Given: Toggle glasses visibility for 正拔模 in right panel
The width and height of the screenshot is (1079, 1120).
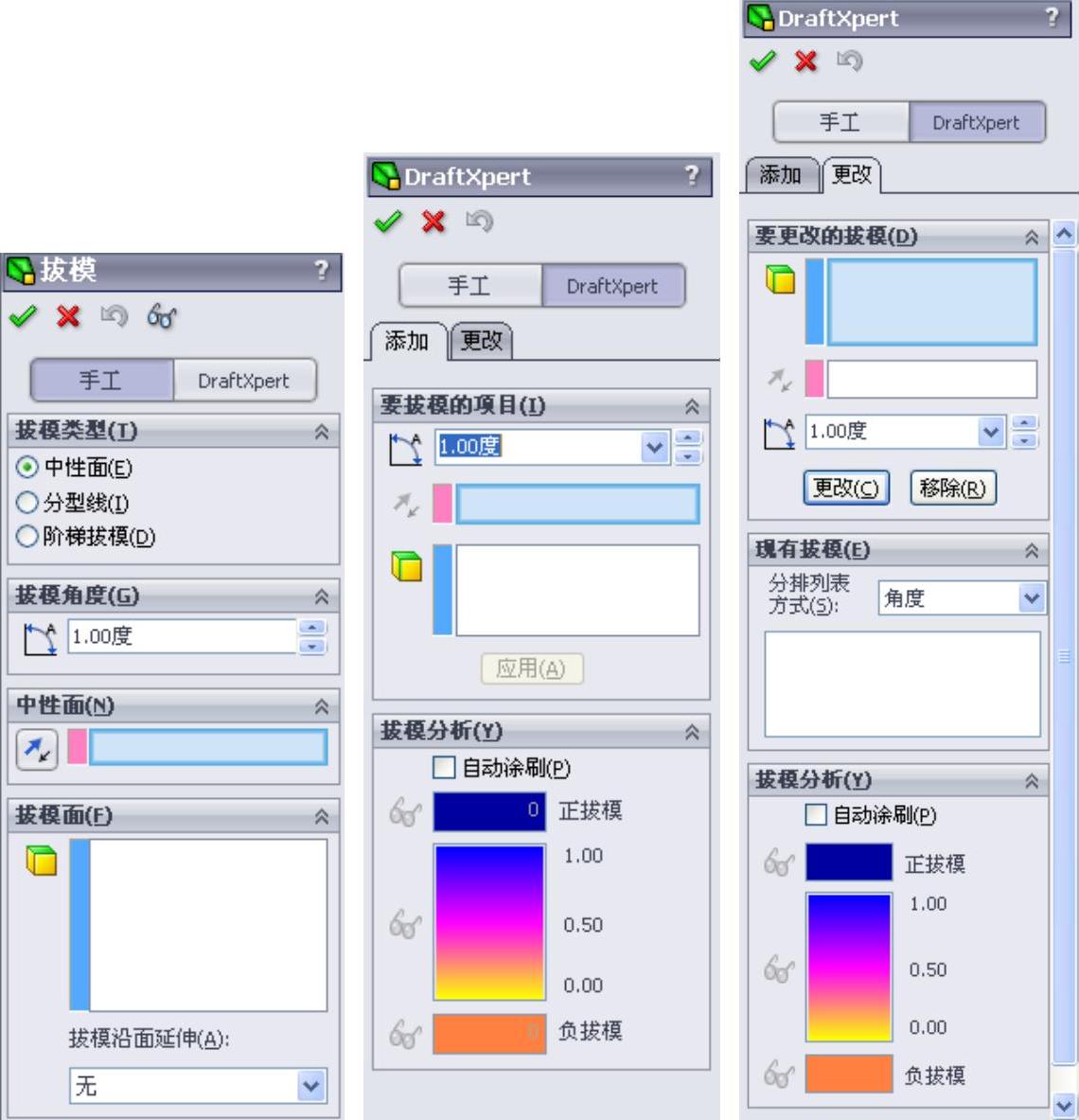Looking at the screenshot, I should click(779, 862).
